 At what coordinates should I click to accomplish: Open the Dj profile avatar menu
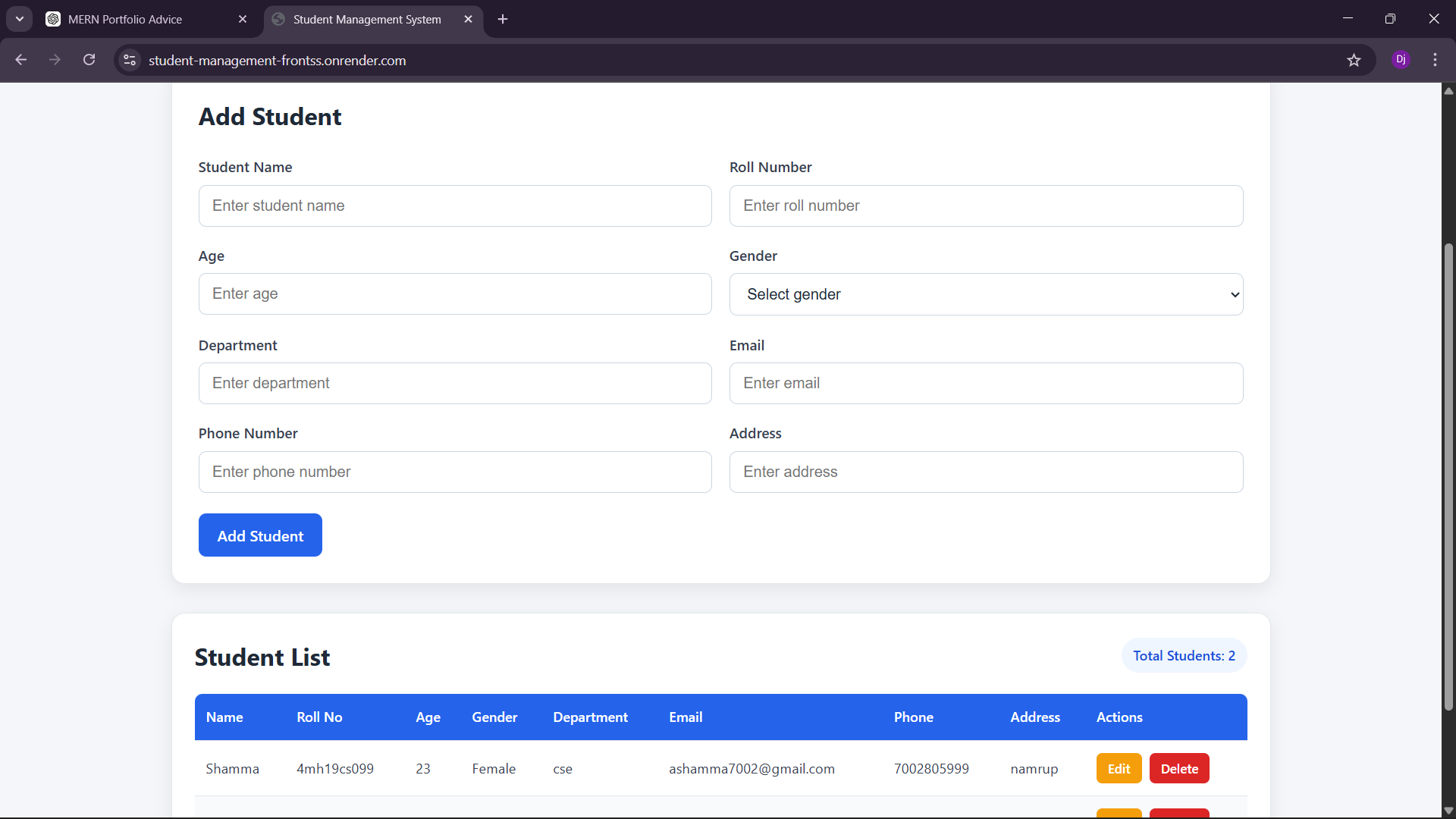[x=1401, y=60]
